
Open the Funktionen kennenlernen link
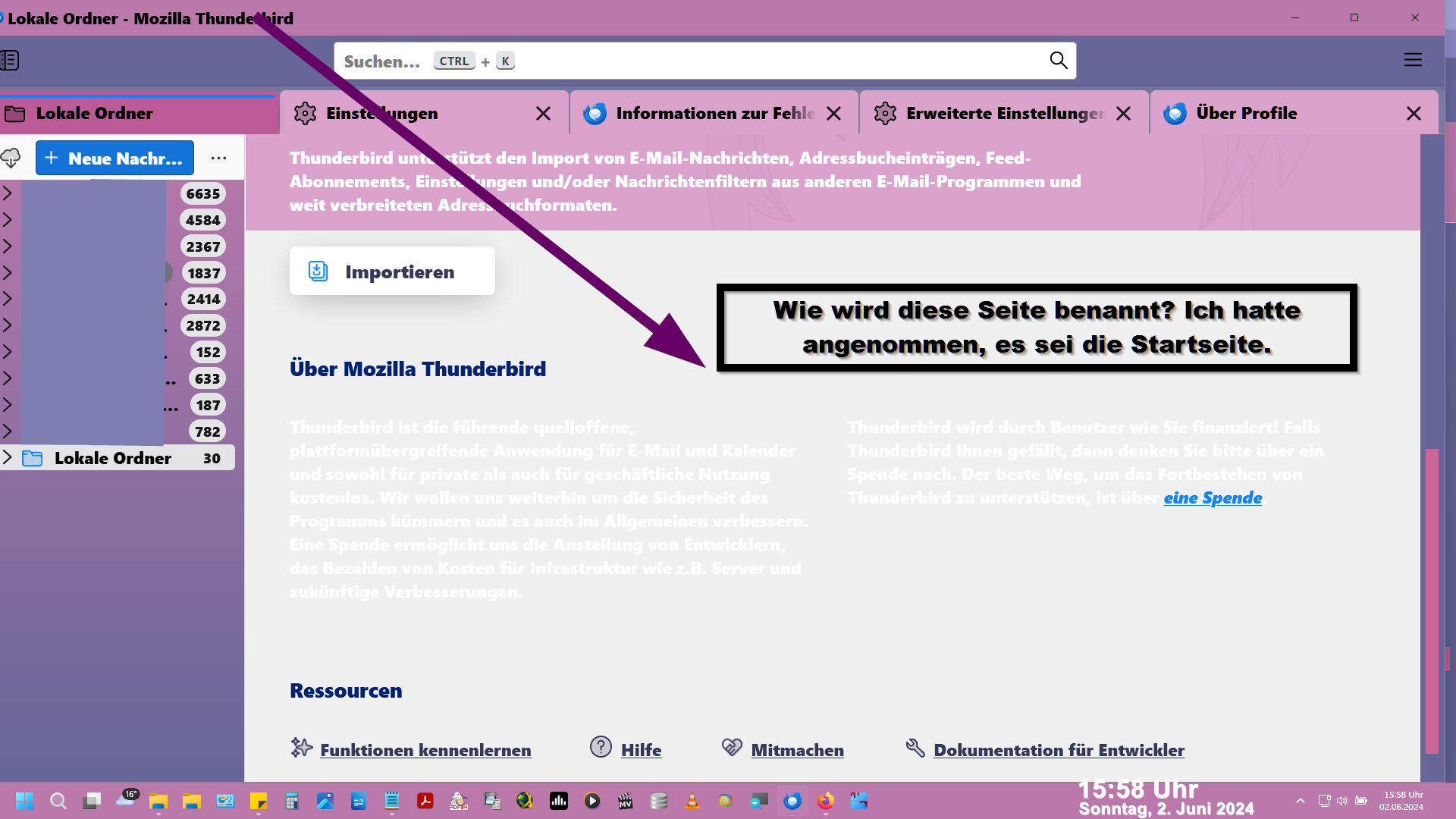click(x=425, y=750)
